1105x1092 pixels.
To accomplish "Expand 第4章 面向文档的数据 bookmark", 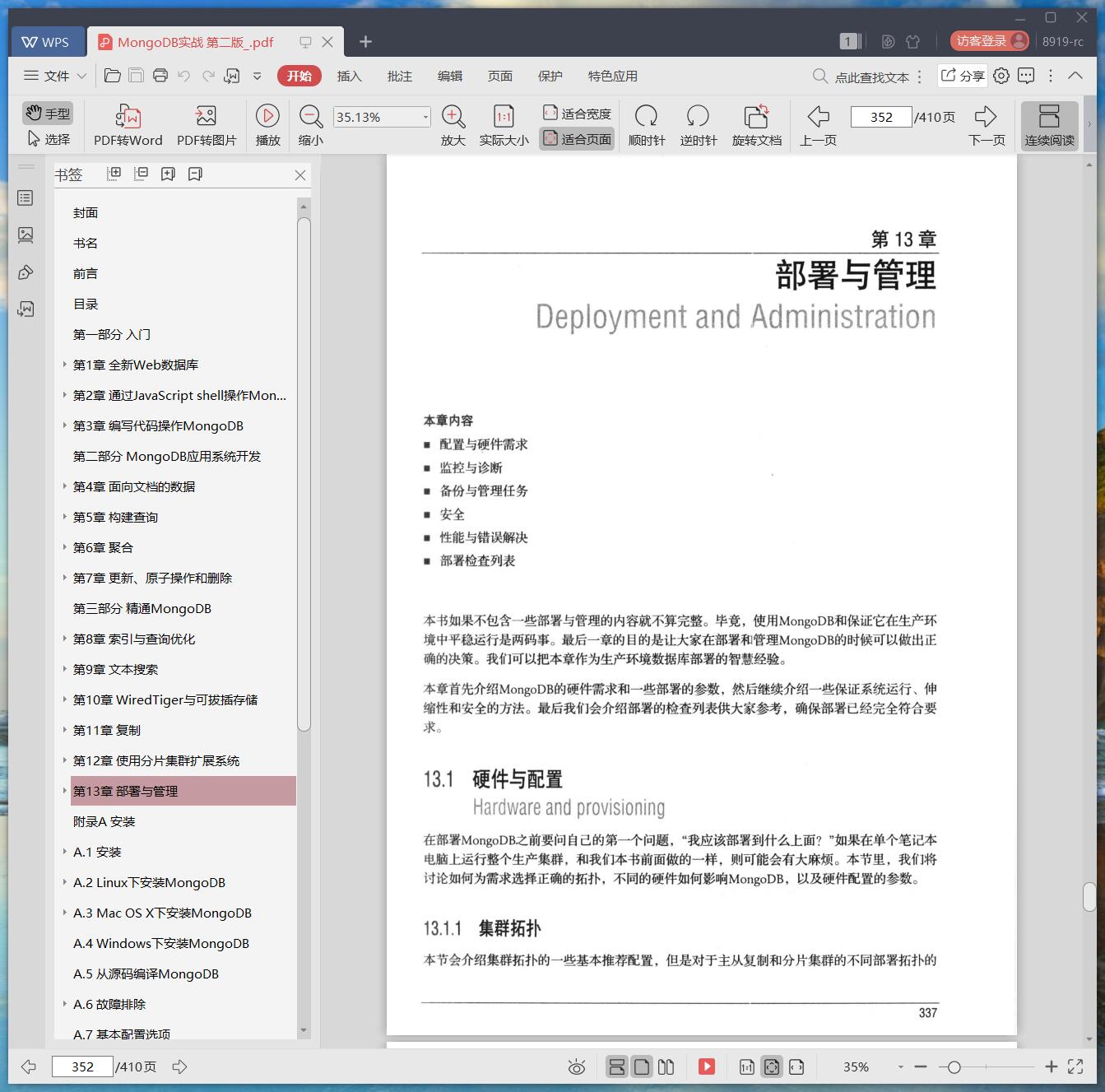I will point(65,486).
